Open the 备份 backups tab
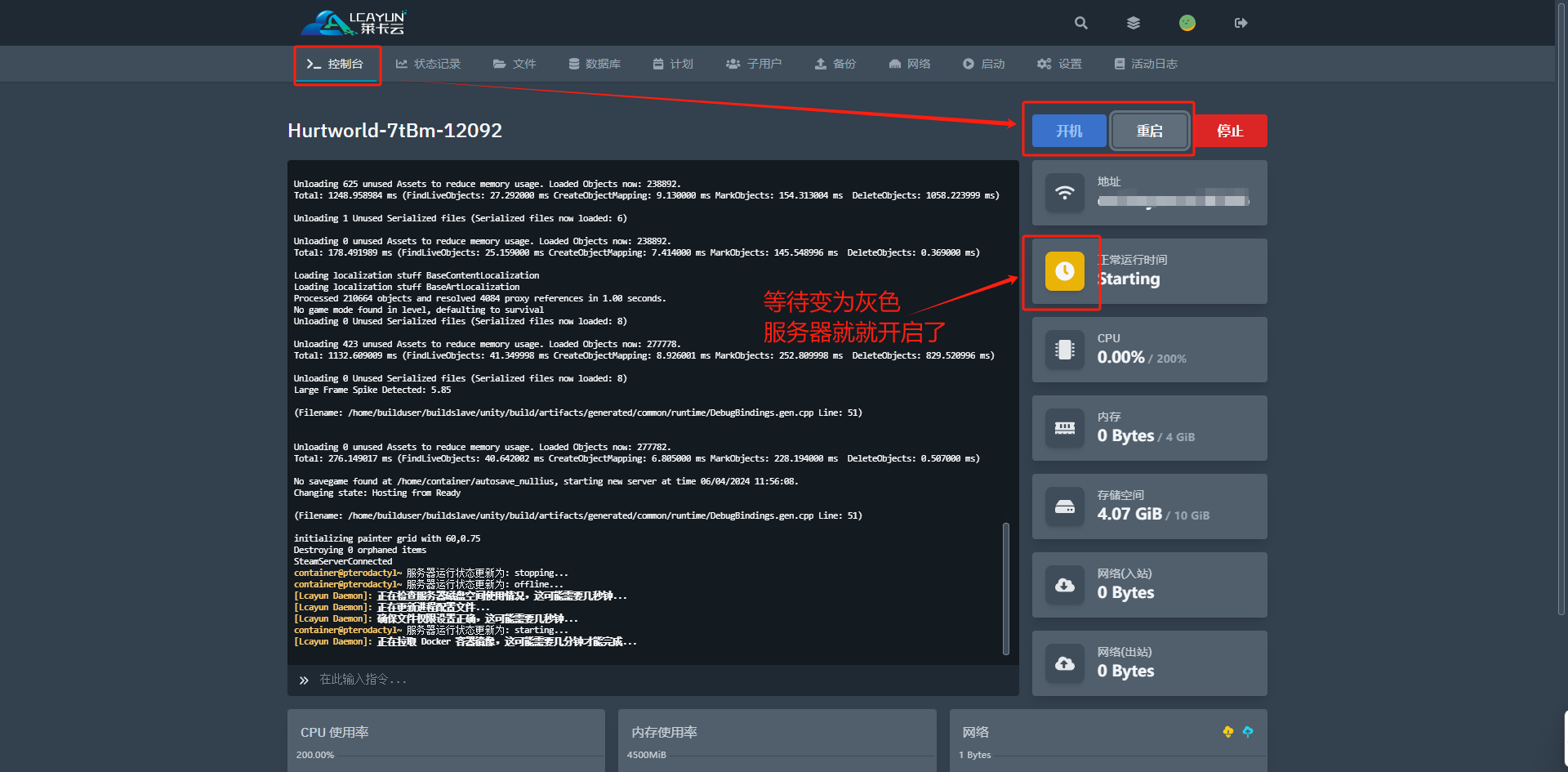 [x=835, y=64]
